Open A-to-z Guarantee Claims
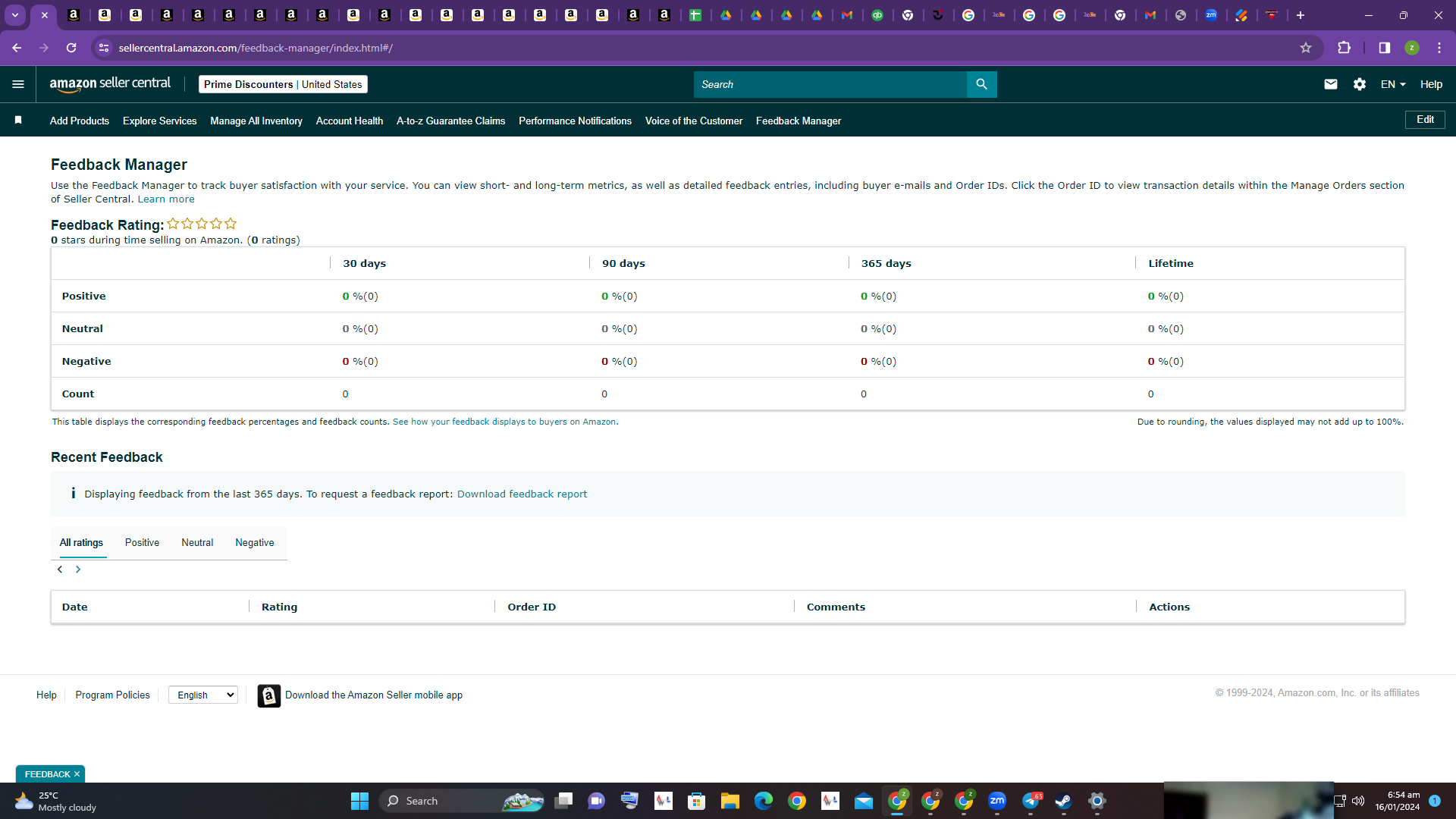Screen dimensions: 1456x819 click(450, 121)
